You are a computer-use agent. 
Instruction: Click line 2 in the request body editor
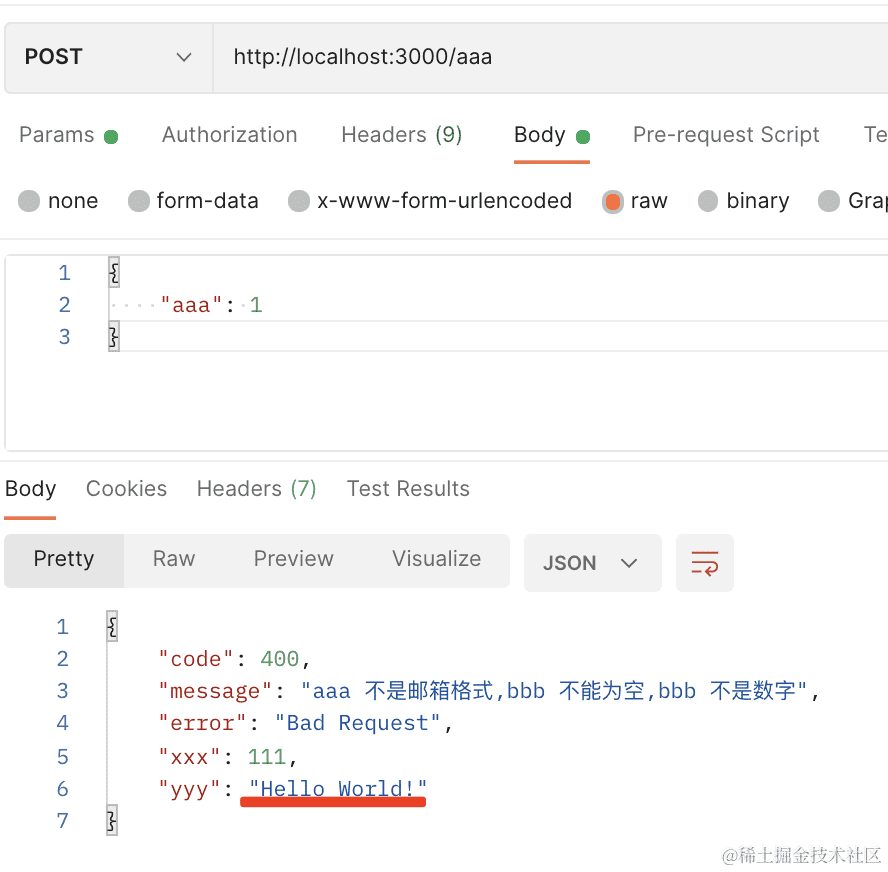coord(400,305)
